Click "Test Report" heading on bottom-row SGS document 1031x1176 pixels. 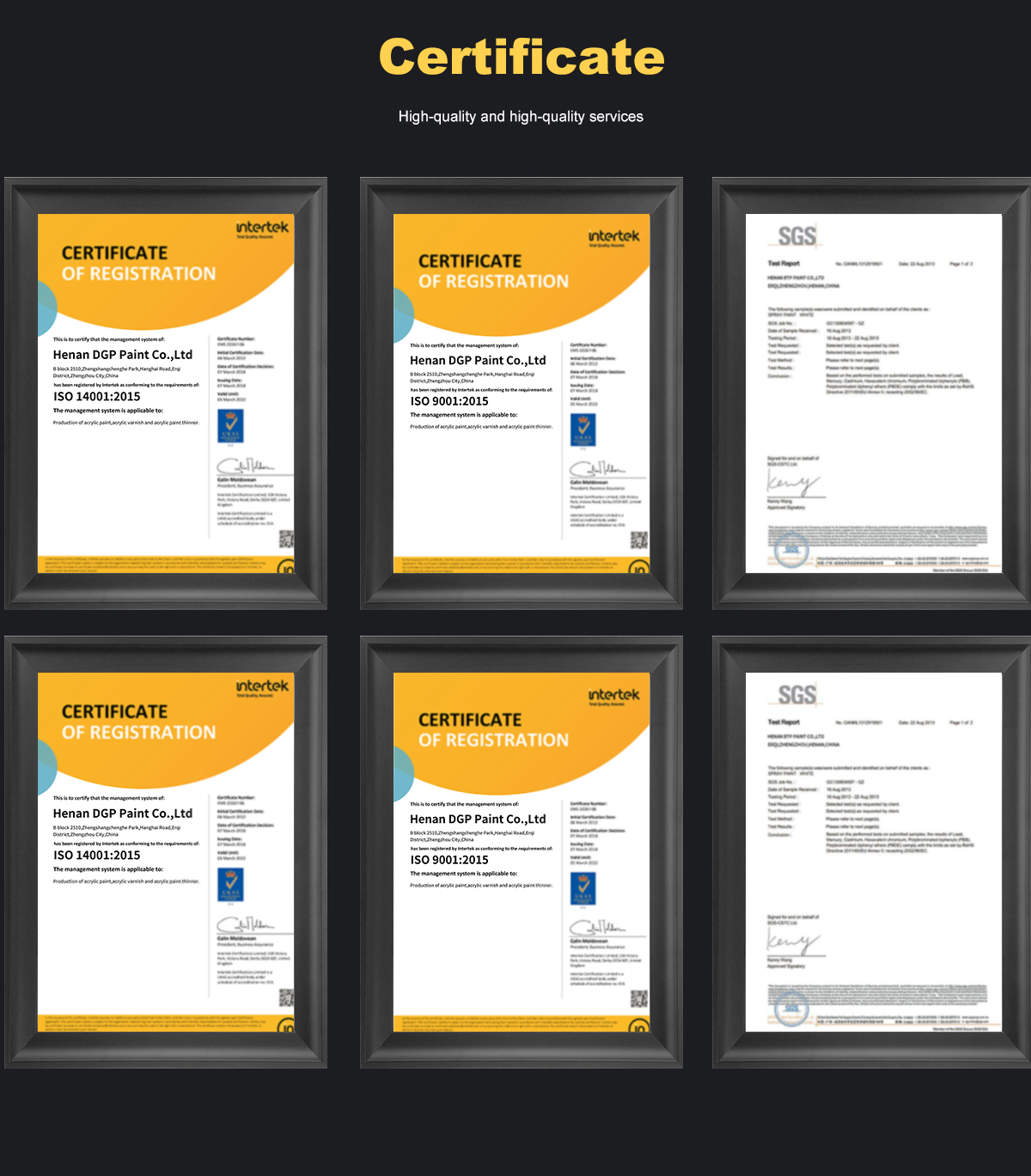pos(784,722)
